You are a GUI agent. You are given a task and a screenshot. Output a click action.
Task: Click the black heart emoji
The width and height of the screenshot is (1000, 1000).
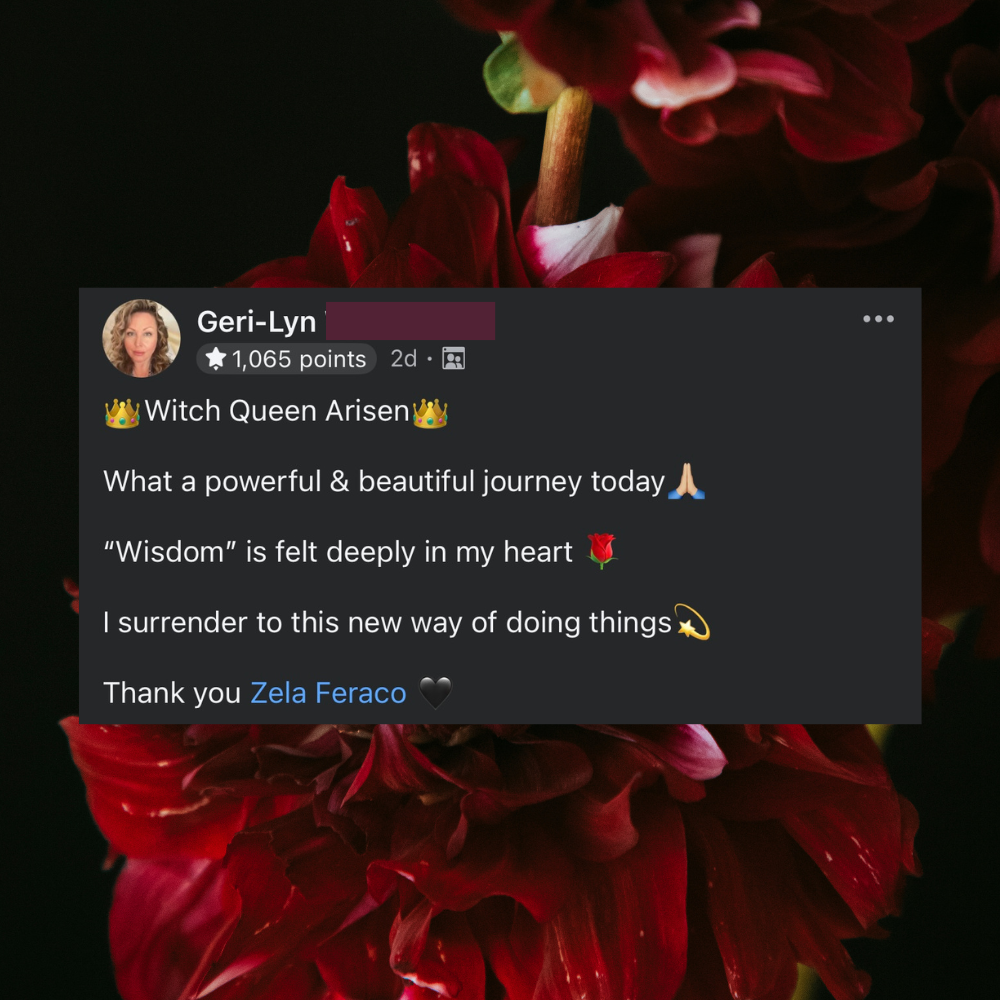click(435, 693)
